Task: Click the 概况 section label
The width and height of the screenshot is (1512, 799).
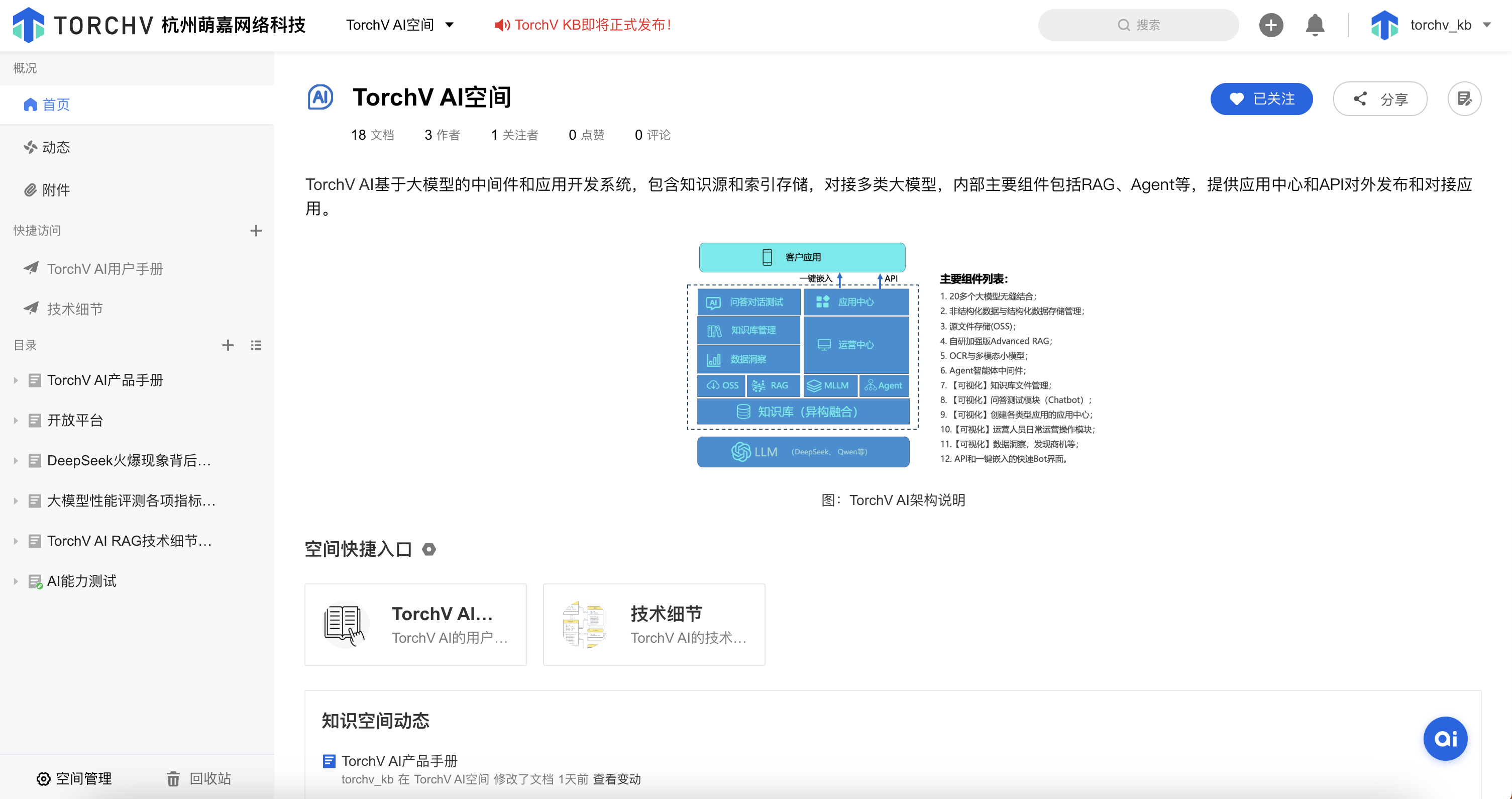Action: pyautogui.click(x=25, y=68)
